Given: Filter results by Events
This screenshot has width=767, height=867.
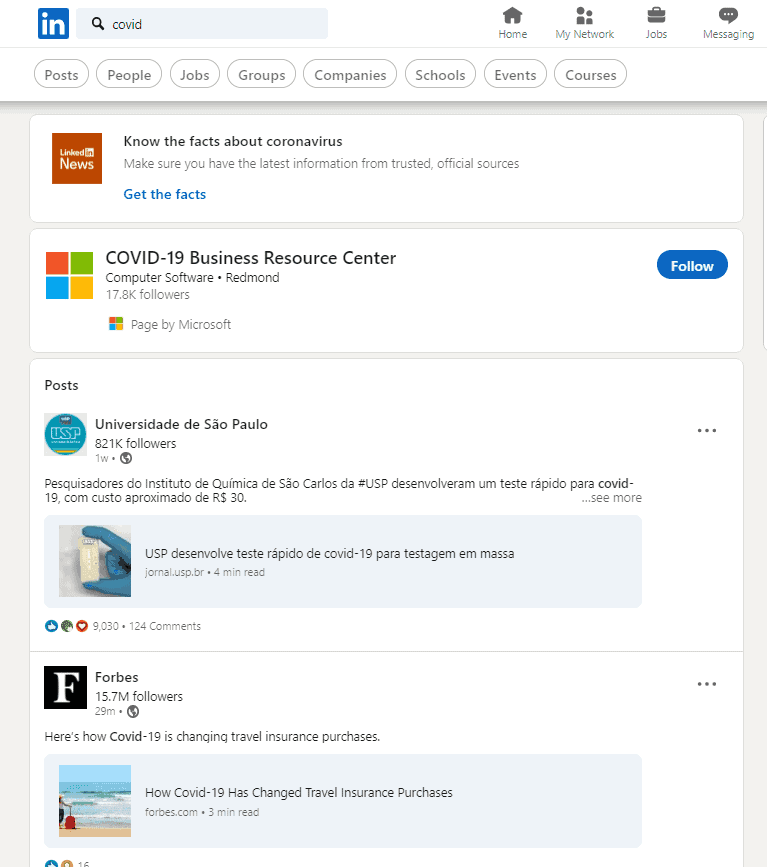Looking at the screenshot, I should 515,74.
